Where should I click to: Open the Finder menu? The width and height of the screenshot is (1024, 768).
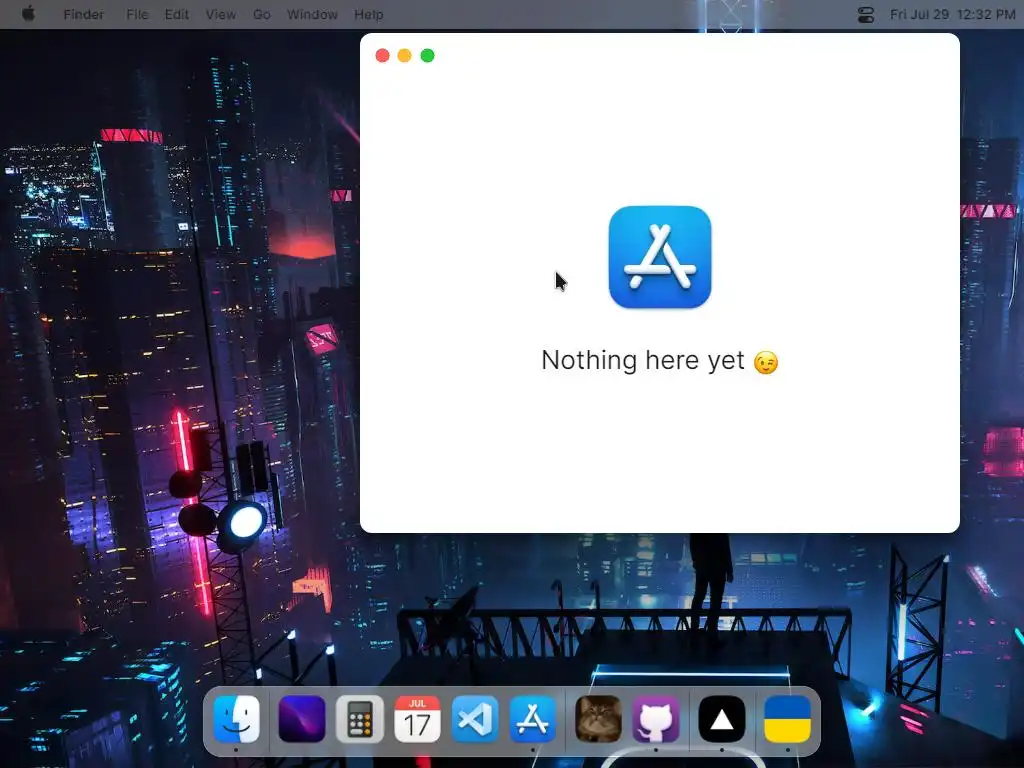point(84,14)
